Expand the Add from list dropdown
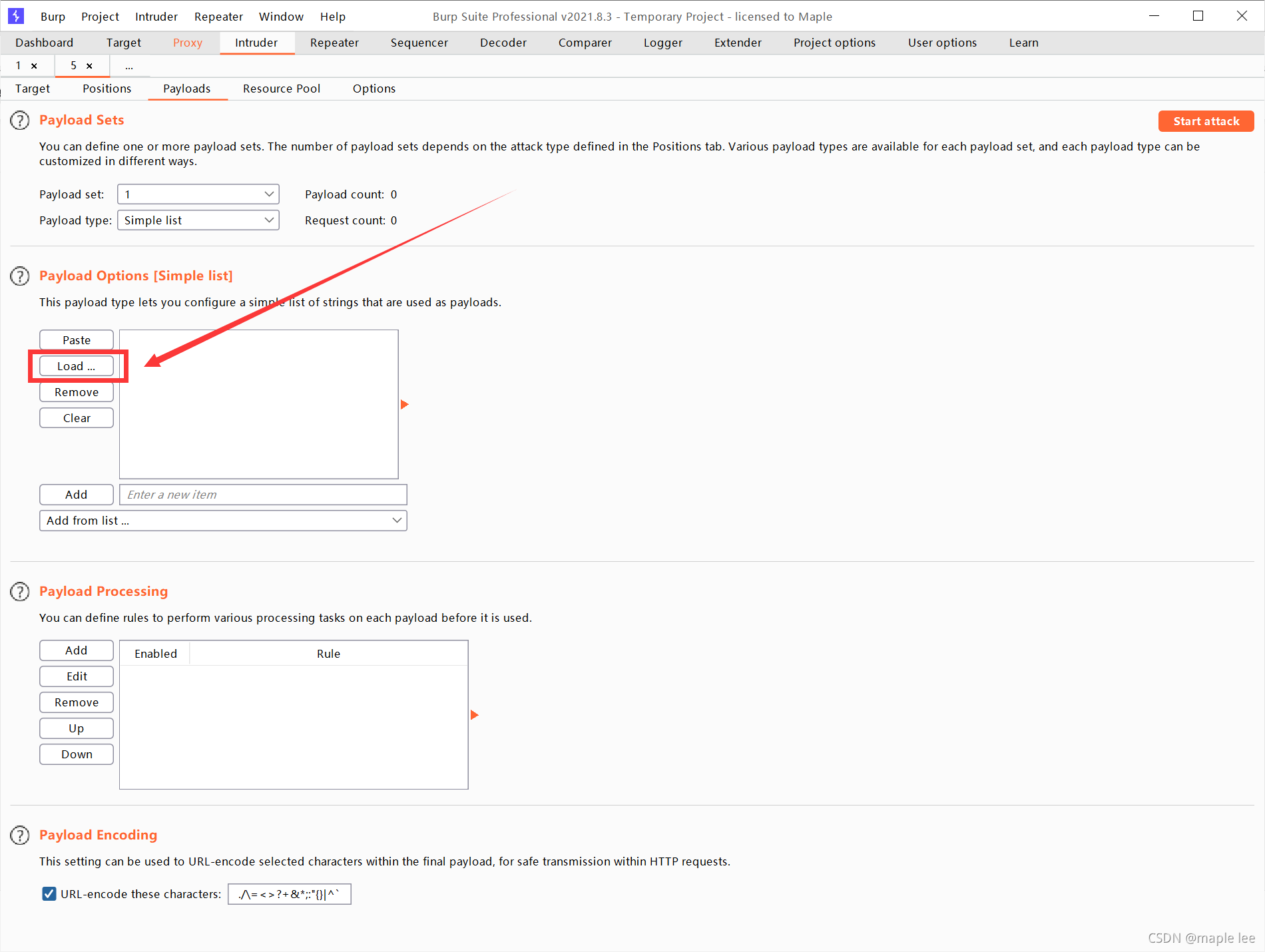The height and width of the screenshot is (952, 1265). tap(223, 521)
